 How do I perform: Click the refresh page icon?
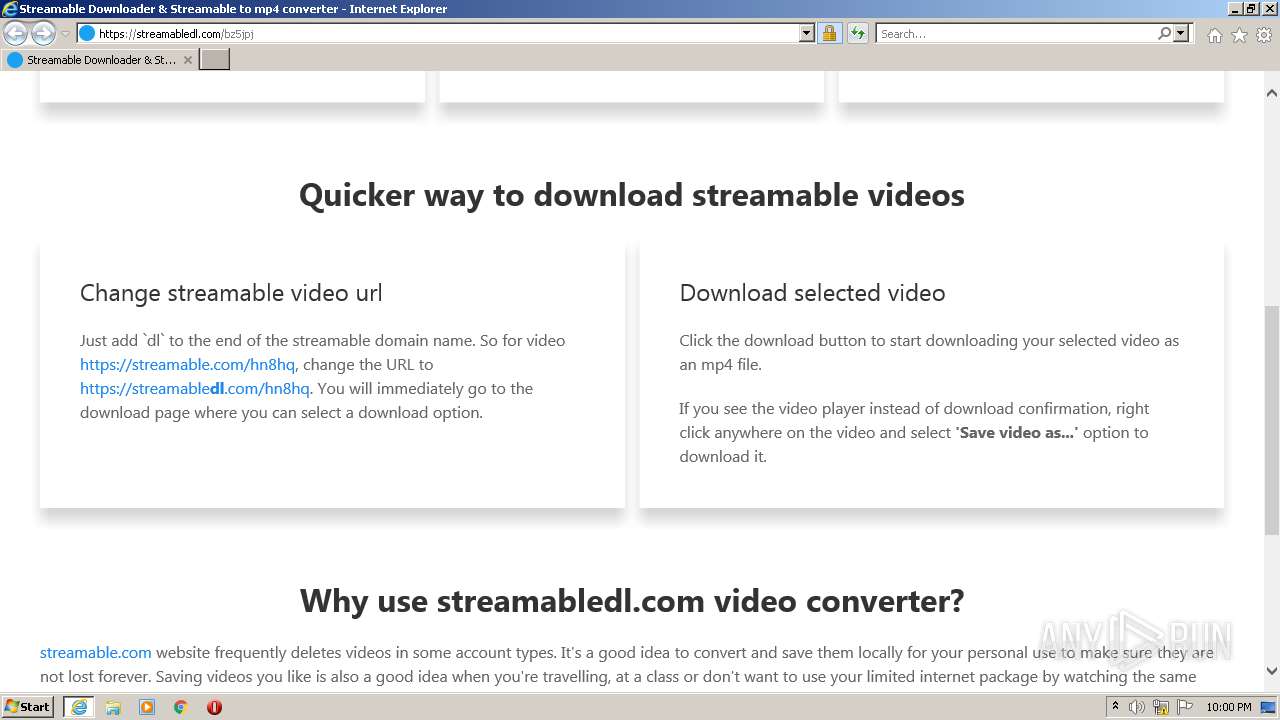[858, 34]
